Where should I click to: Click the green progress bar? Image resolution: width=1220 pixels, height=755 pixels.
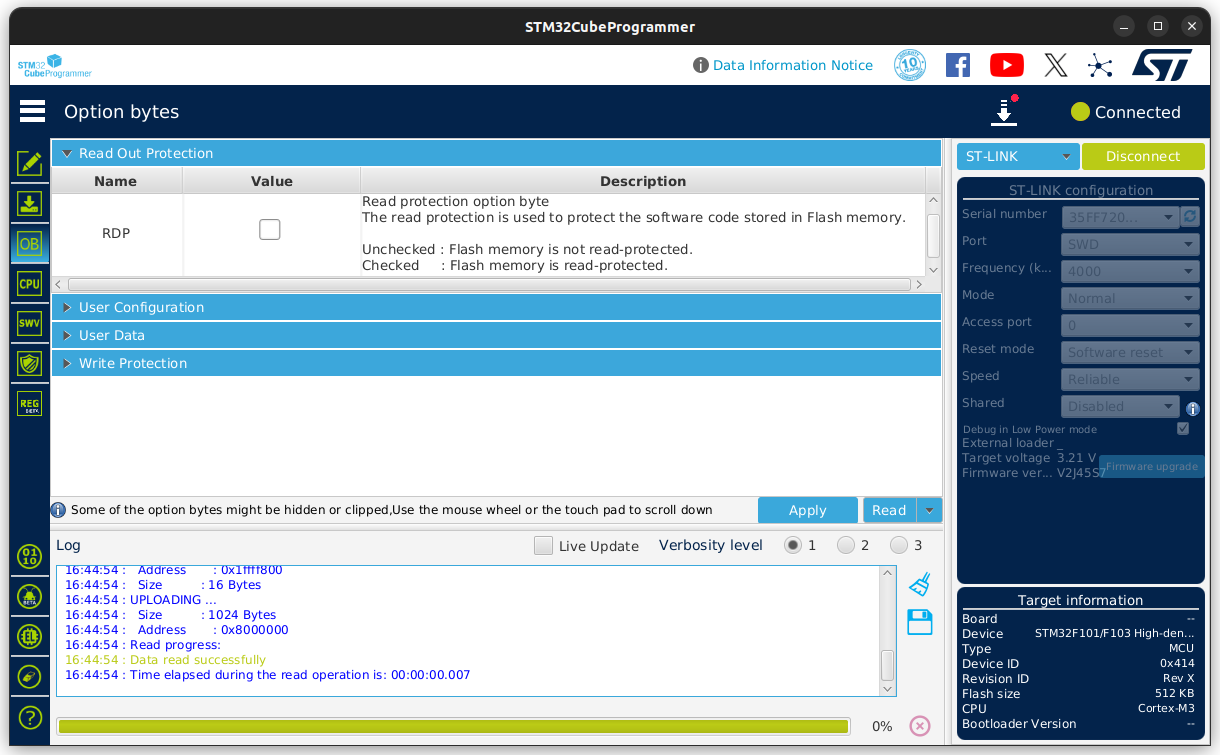coord(454,726)
